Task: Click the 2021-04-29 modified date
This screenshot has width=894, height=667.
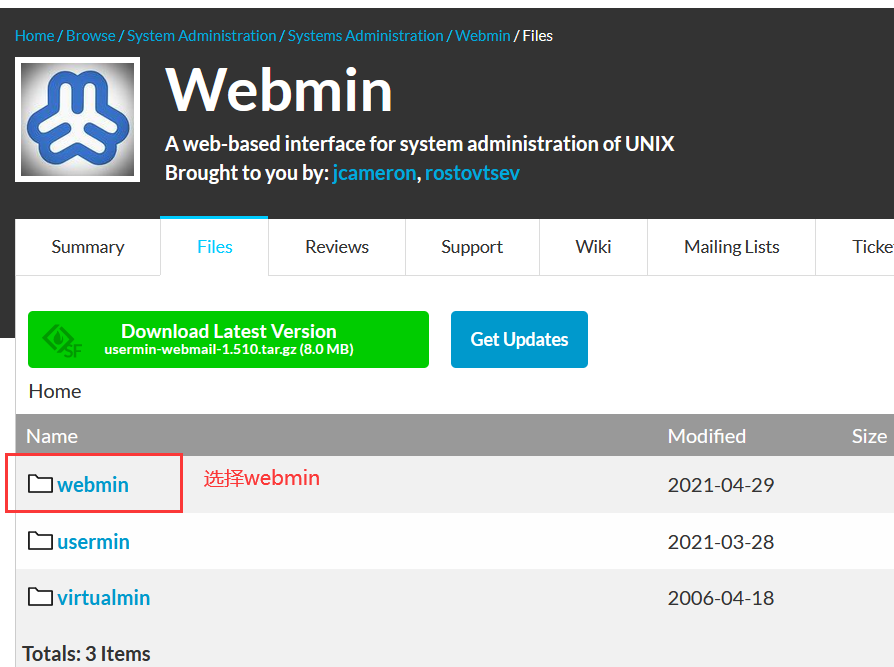Action: pos(721,485)
